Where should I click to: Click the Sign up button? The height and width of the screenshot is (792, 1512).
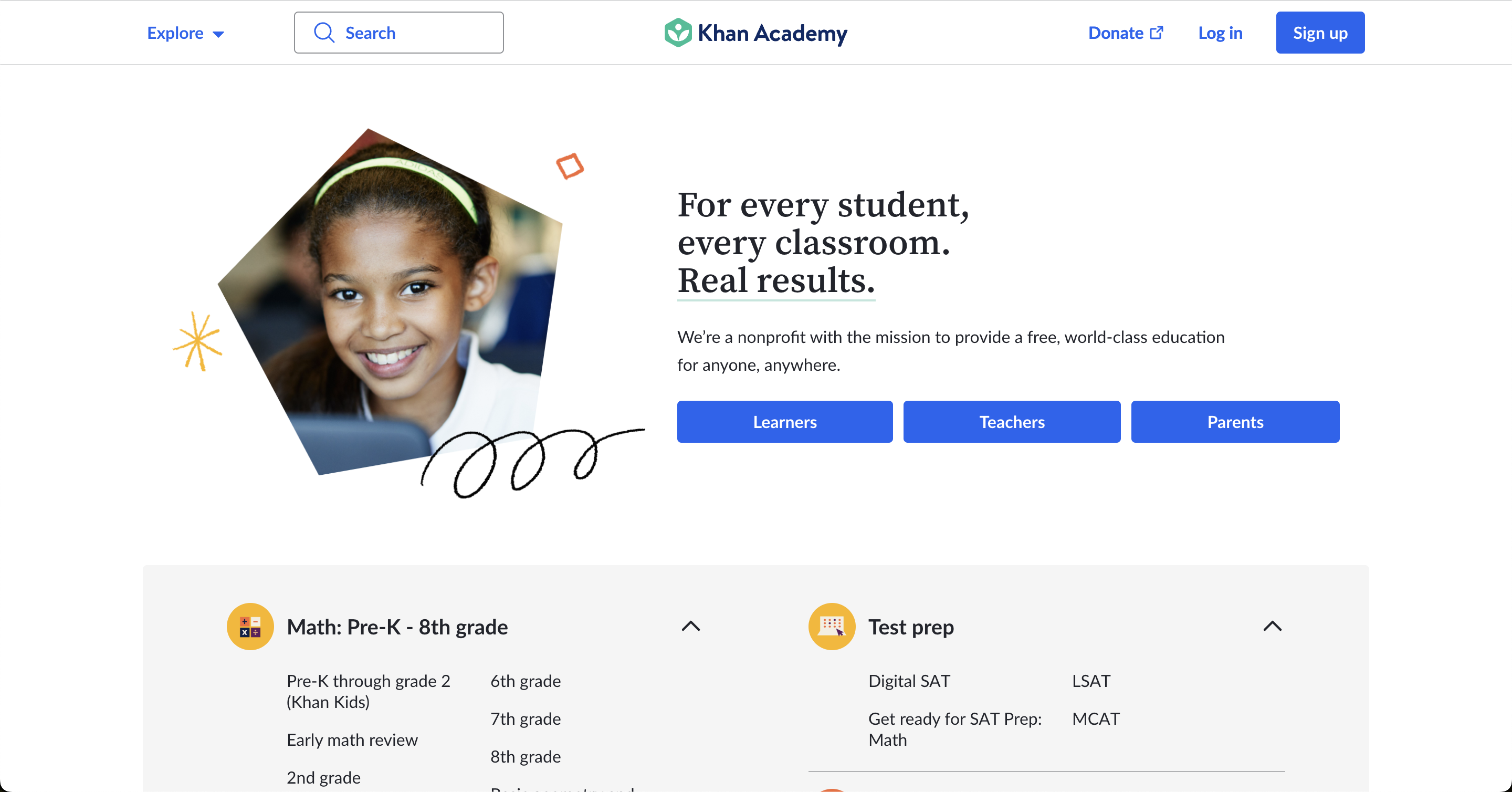1320,33
